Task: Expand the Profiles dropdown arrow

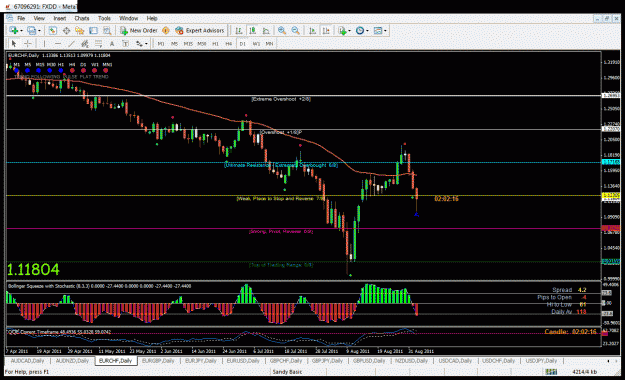Action: pos(39,31)
